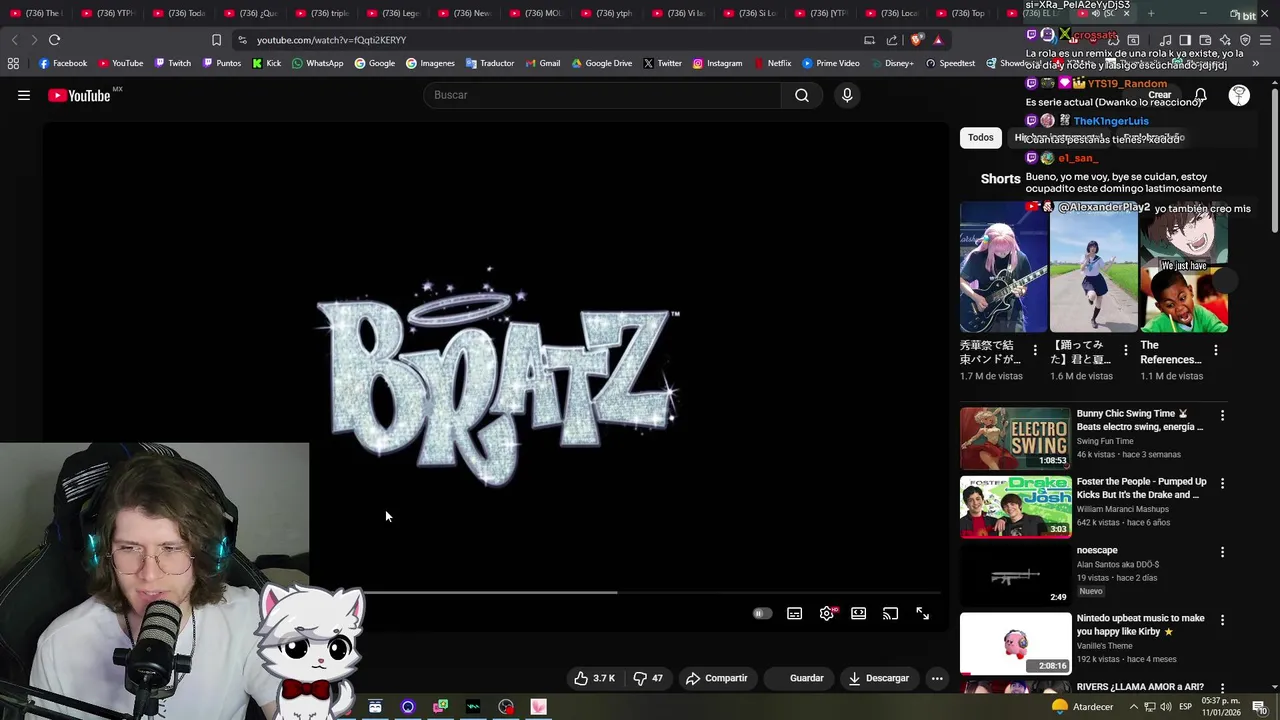Open options for Foster the People video

tap(1222, 483)
